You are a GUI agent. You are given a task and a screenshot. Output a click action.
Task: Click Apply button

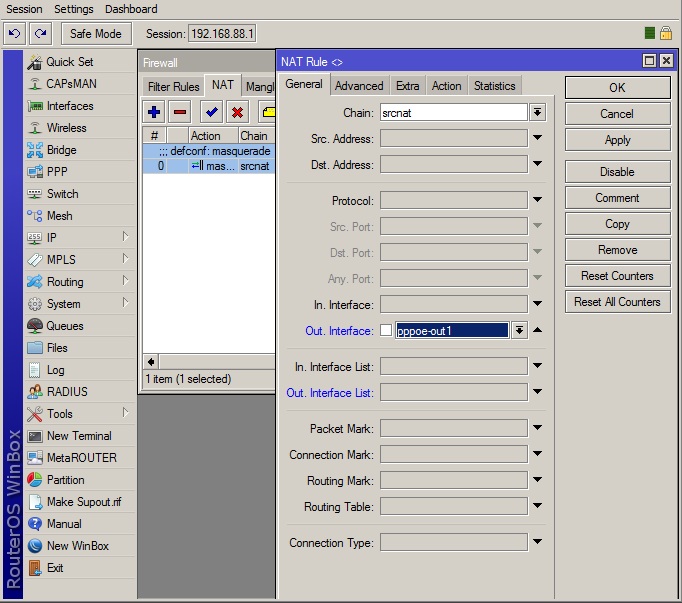(x=617, y=140)
